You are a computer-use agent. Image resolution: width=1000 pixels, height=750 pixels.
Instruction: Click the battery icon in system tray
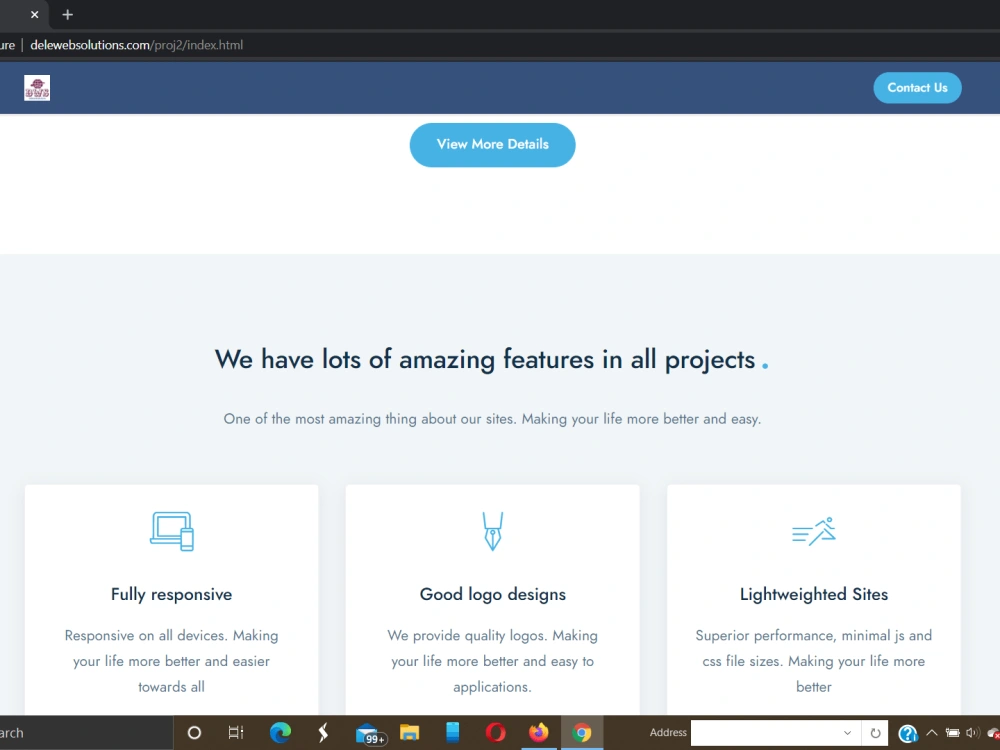click(x=953, y=733)
